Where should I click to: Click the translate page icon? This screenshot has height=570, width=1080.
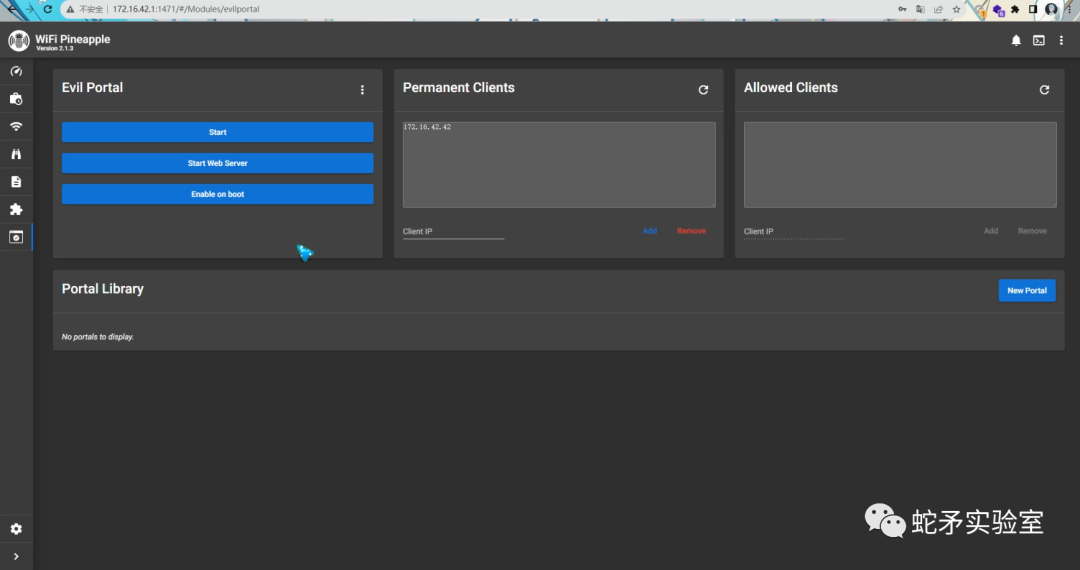(x=920, y=9)
